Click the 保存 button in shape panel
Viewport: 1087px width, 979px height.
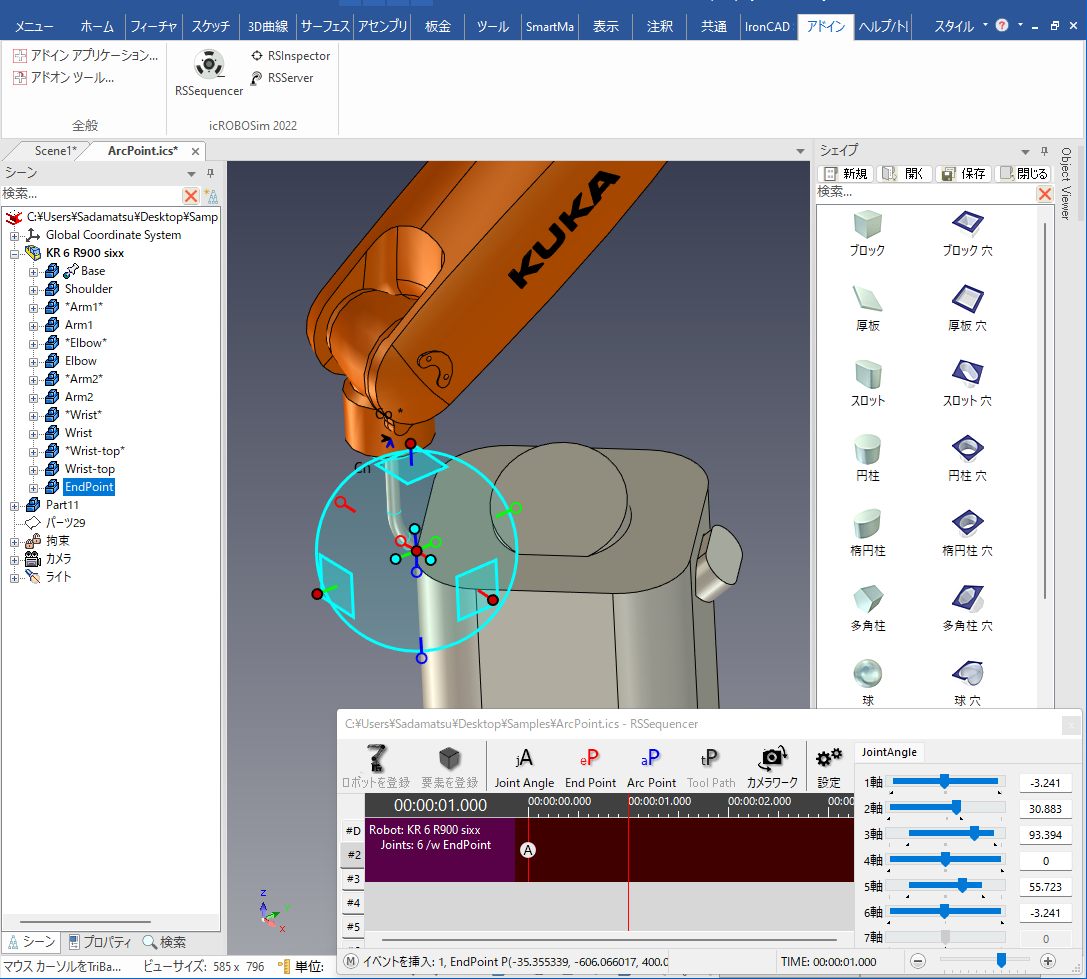[963, 174]
